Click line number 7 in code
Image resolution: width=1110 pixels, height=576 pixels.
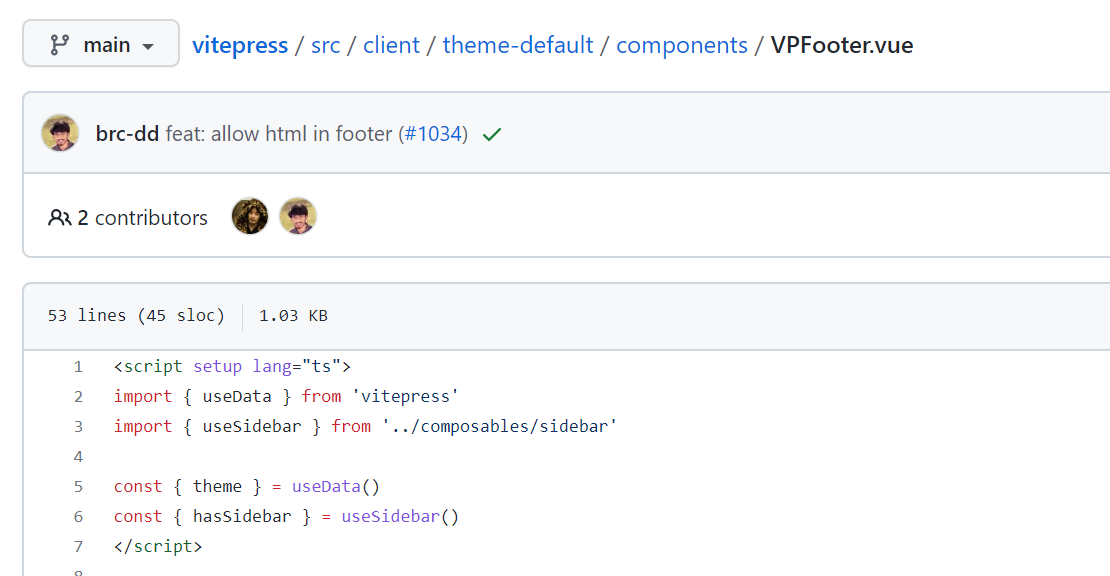coord(78,547)
